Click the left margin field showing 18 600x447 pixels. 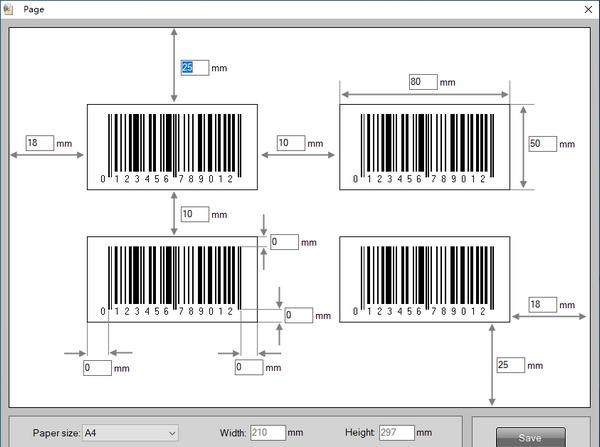(x=40, y=143)
